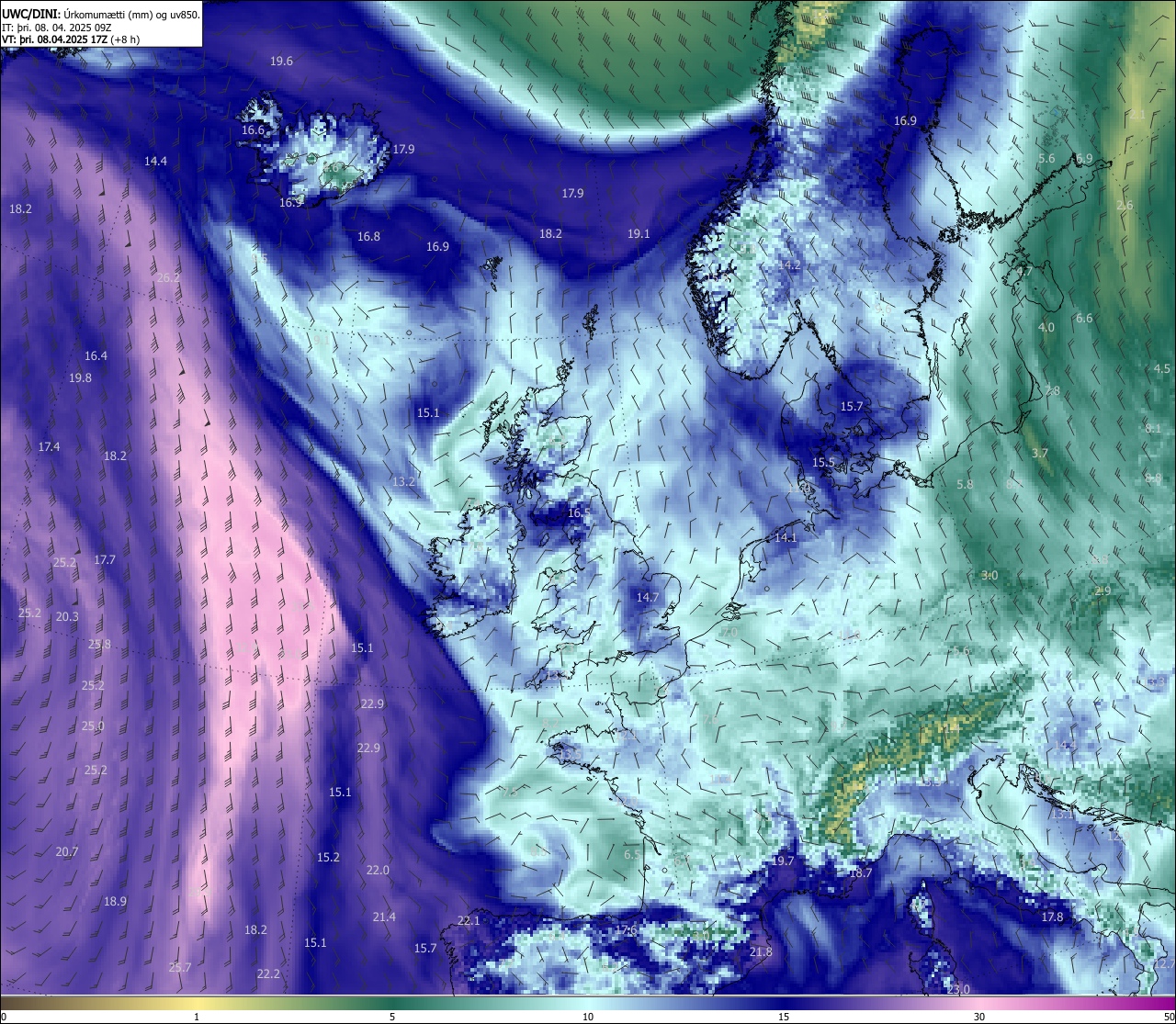Image resolution: width=1176 pixels, height=1024 pixels.
Task: Click the 10 label on the colour scale
Action: coord(588,1017)
